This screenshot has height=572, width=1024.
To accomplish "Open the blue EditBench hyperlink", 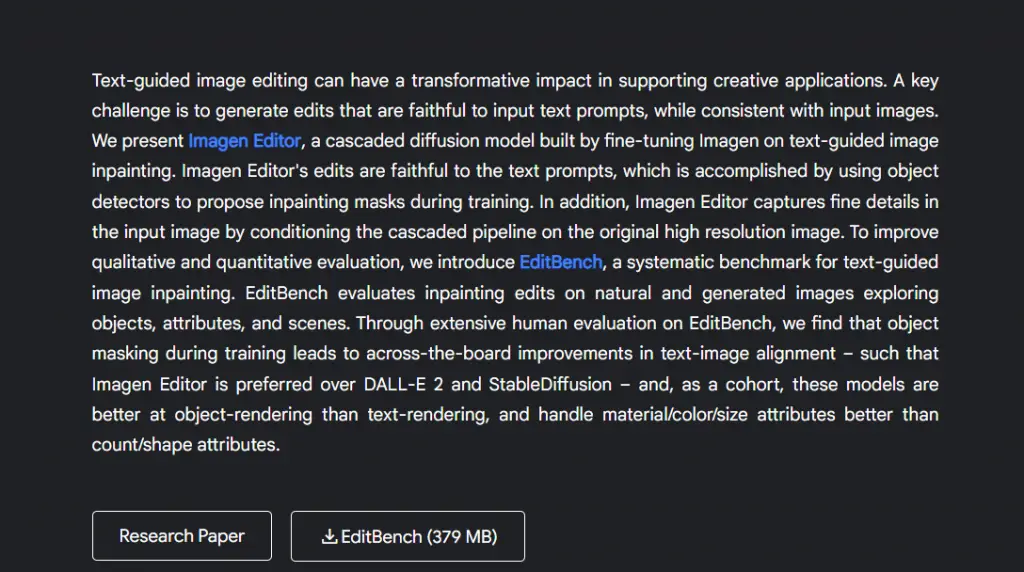I will tap(561, 262).
